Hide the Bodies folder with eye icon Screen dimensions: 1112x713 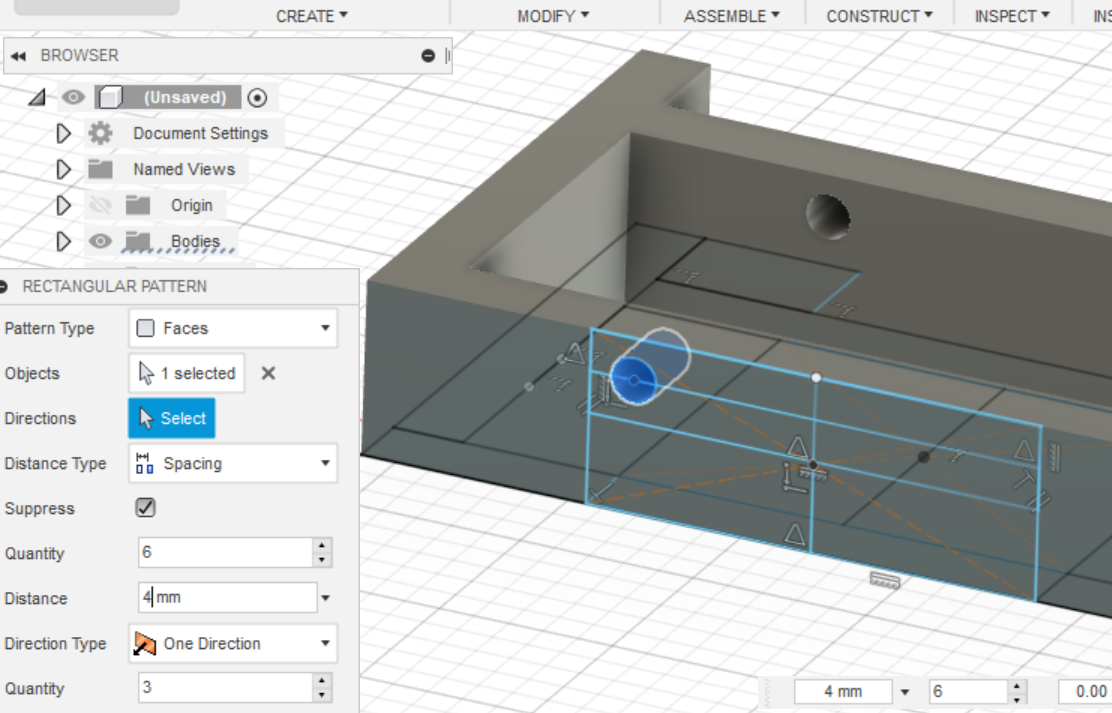click(x=100, y=241)
